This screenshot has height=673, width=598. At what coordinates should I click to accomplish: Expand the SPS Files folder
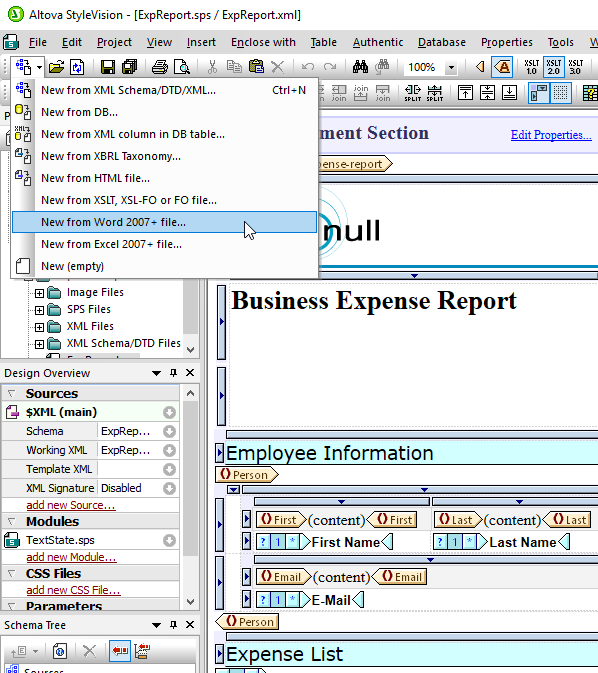point(39,310)
